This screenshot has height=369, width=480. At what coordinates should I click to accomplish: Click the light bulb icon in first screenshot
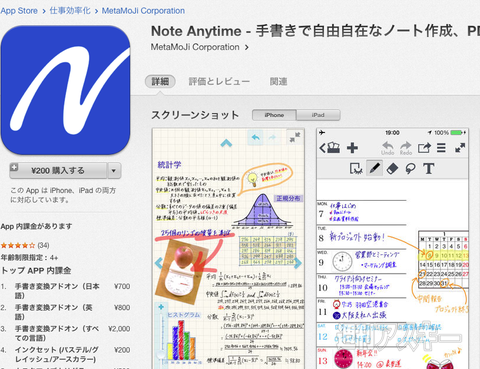(252, 178)
